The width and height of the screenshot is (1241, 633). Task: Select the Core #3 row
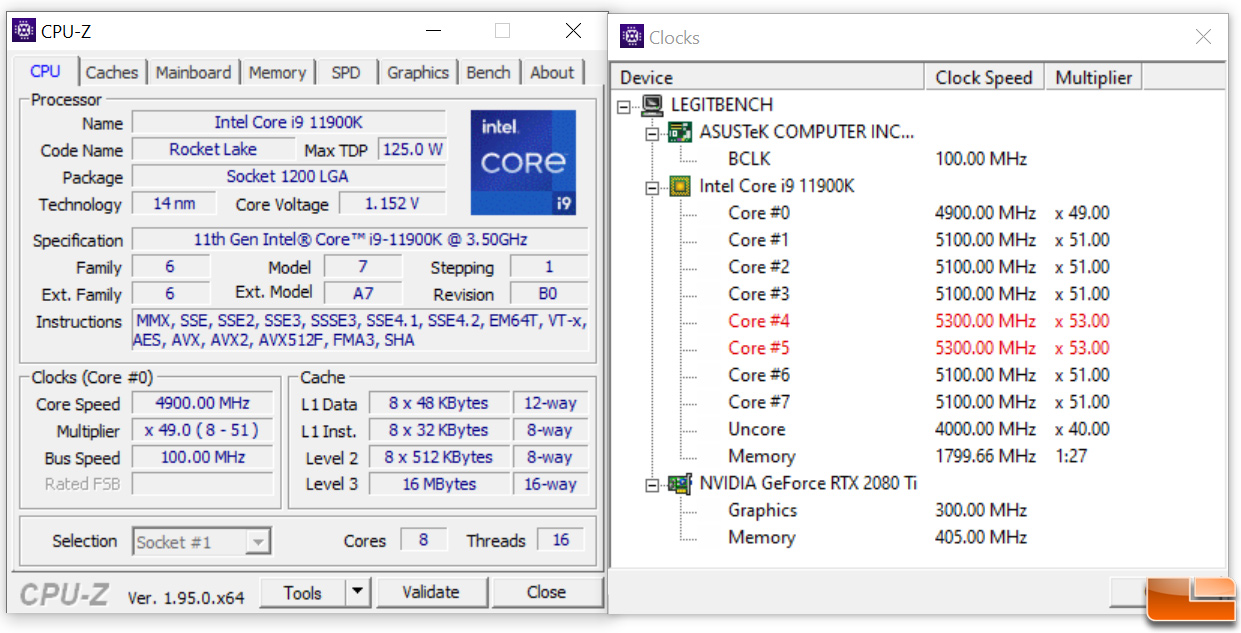(x=759, y=293)
